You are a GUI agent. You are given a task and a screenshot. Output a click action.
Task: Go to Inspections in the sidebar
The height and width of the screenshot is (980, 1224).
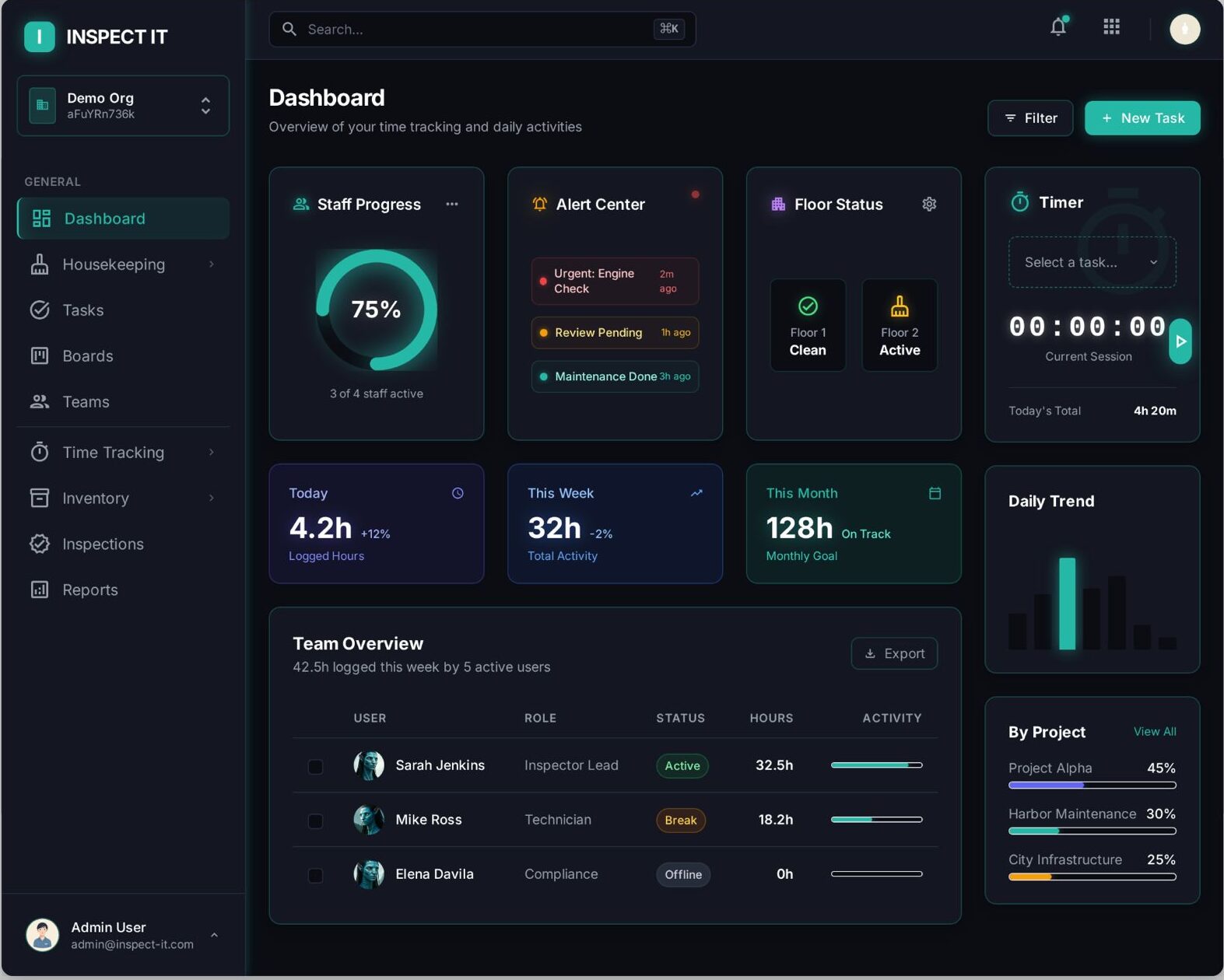[x=103, y=544]
